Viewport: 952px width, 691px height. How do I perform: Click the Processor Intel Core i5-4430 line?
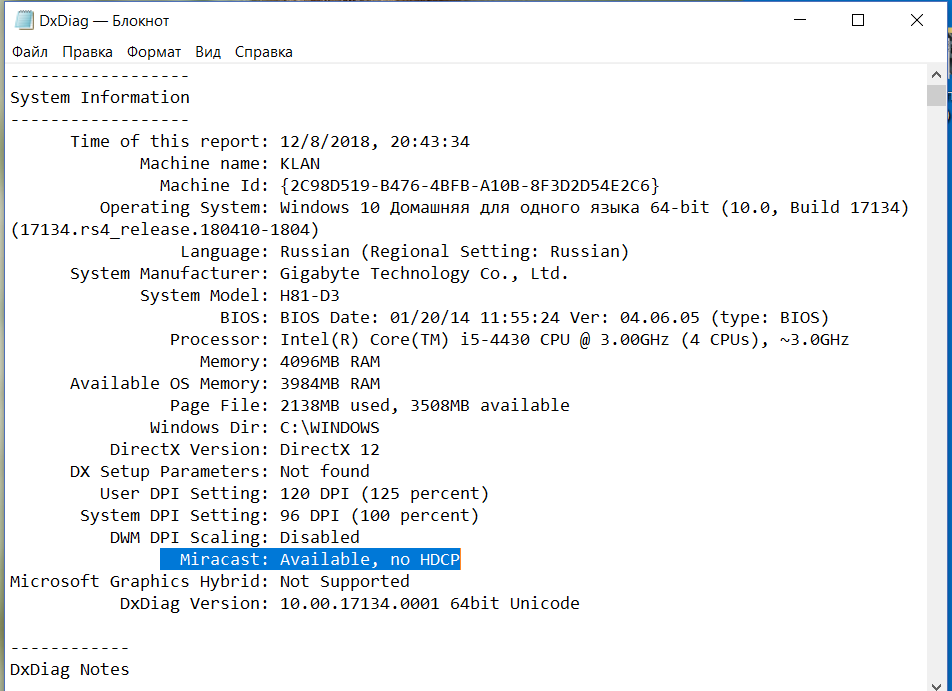click(x=560, y=340)
